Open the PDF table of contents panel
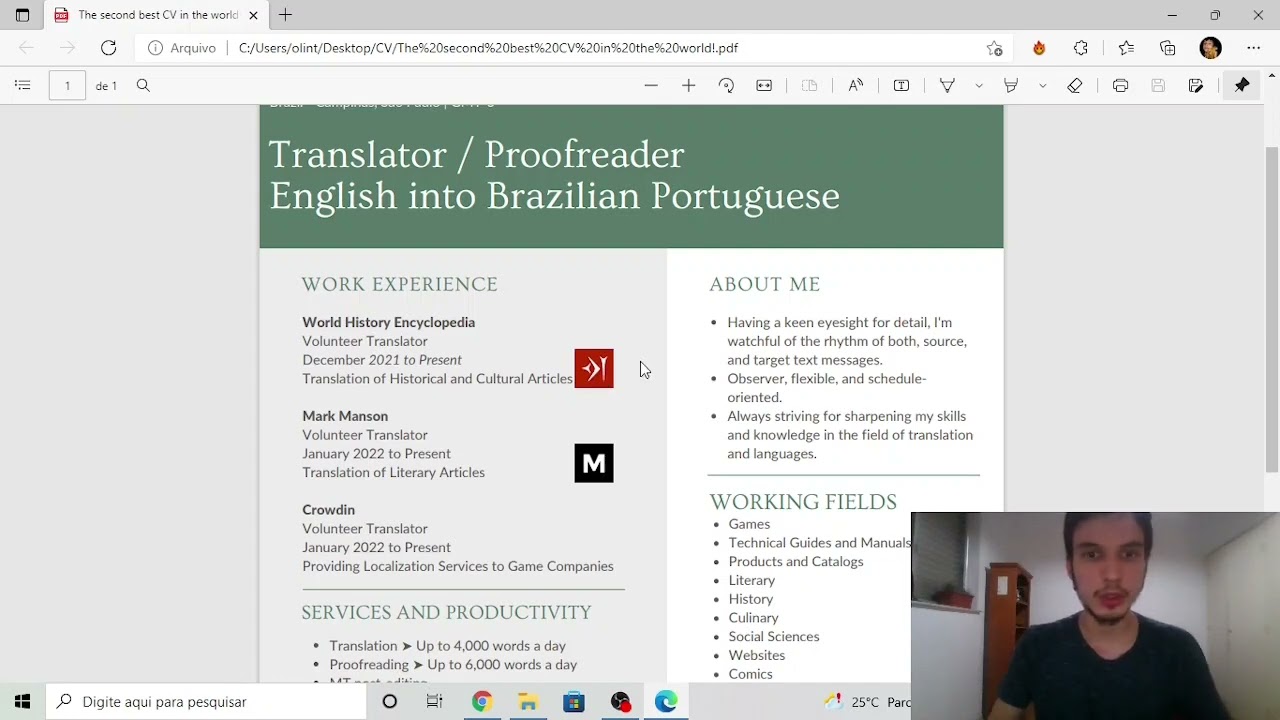Viewport: 1280px width, 720px height. click(22, 86)
